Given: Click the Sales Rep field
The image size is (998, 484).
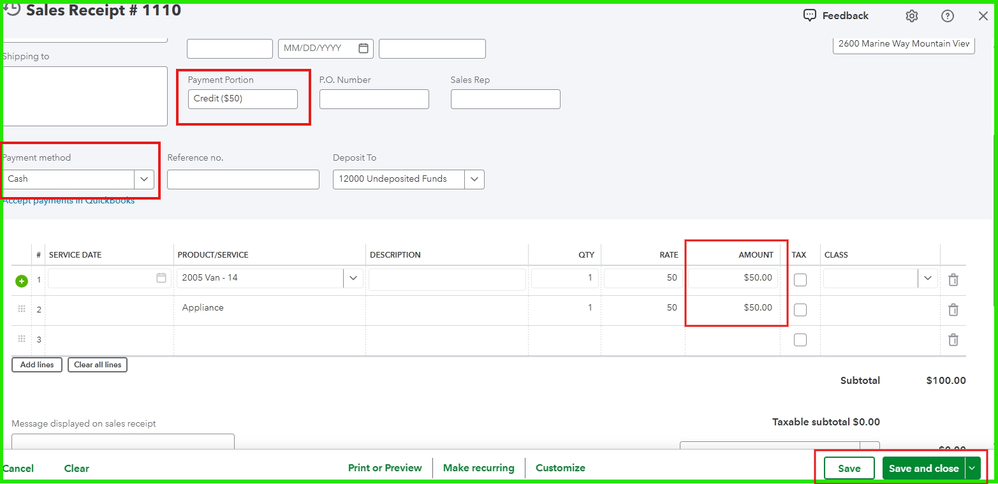Looking at the screenshot, I should (505, 99).
